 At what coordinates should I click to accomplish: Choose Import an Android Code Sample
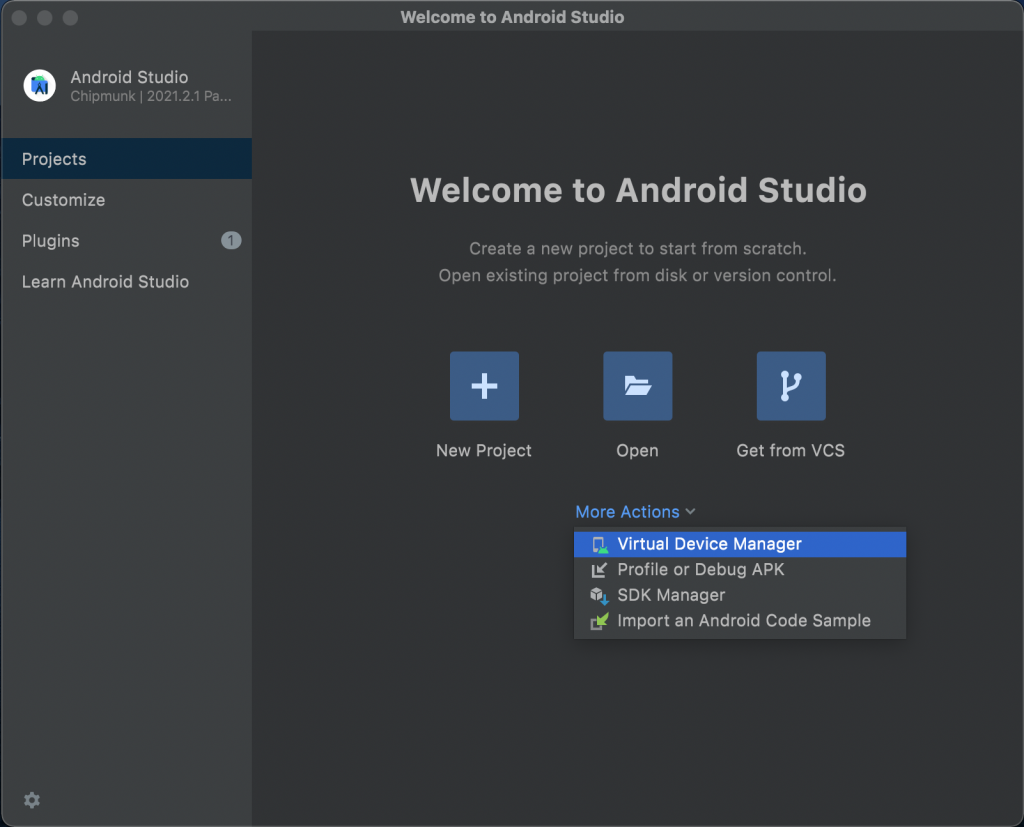pyautogui.click(x=740, y=621)
